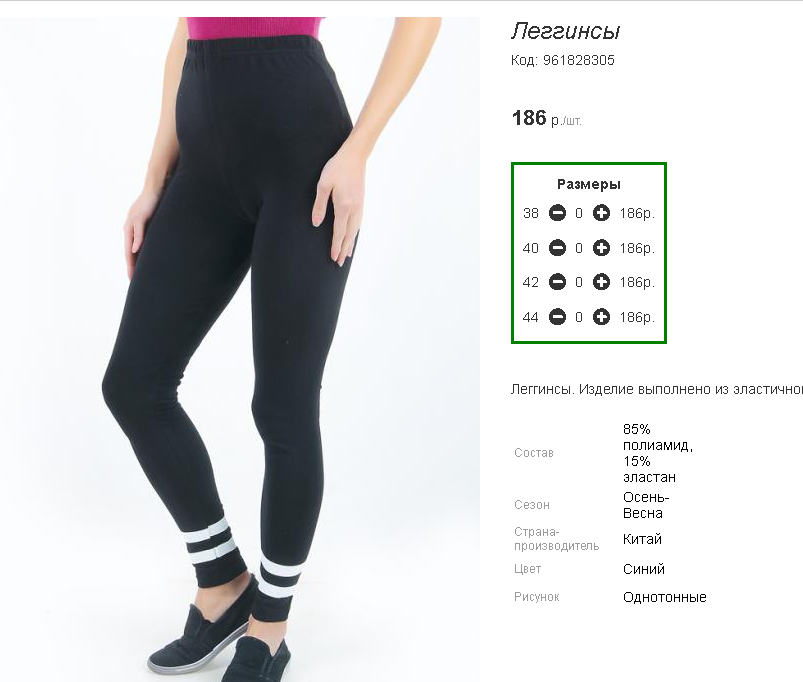Click the Китай country value
This screenshot has height=682, width=803.
coord(642,539)
